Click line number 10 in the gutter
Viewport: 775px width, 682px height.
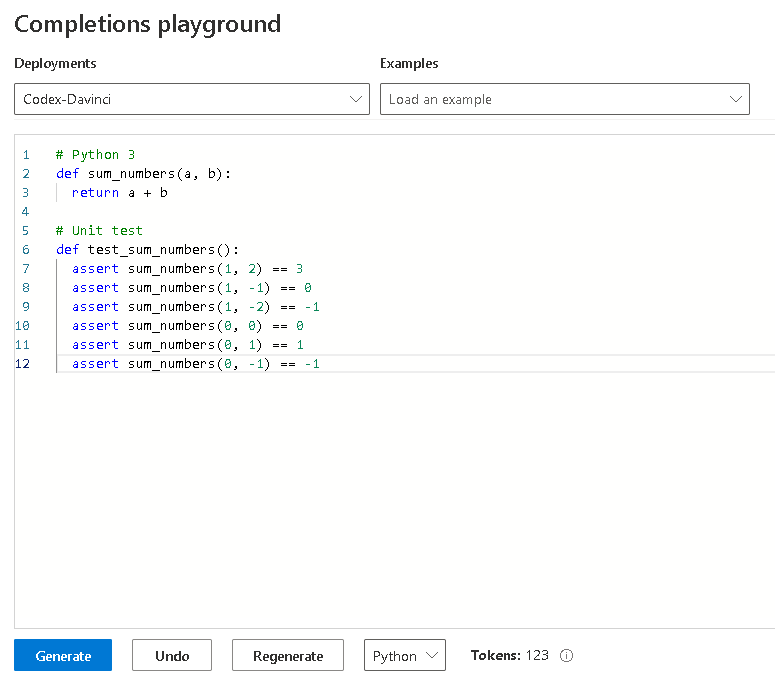pos(22,326)
